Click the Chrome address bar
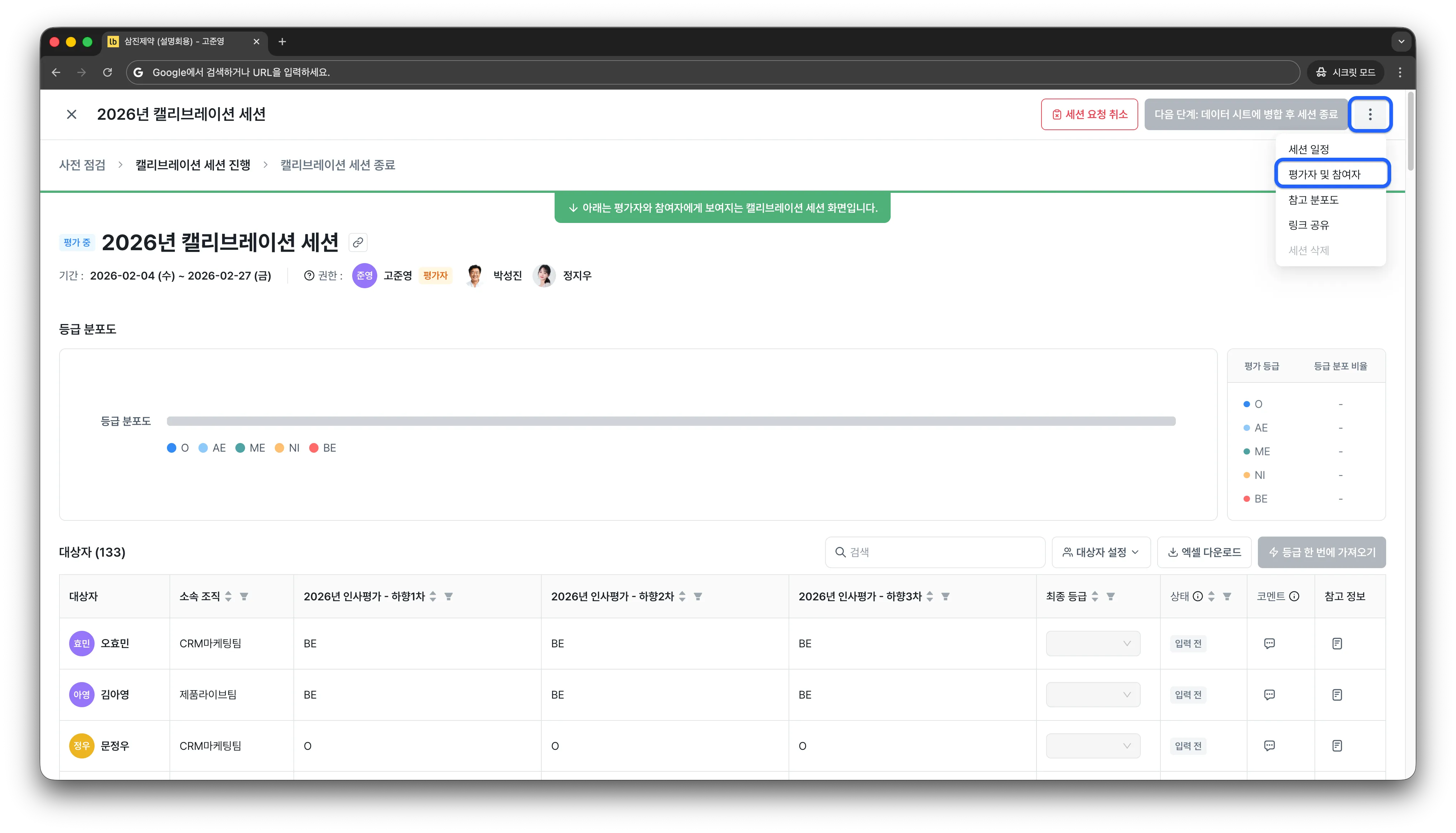1456x833 pixels. [x=713, y=72]
